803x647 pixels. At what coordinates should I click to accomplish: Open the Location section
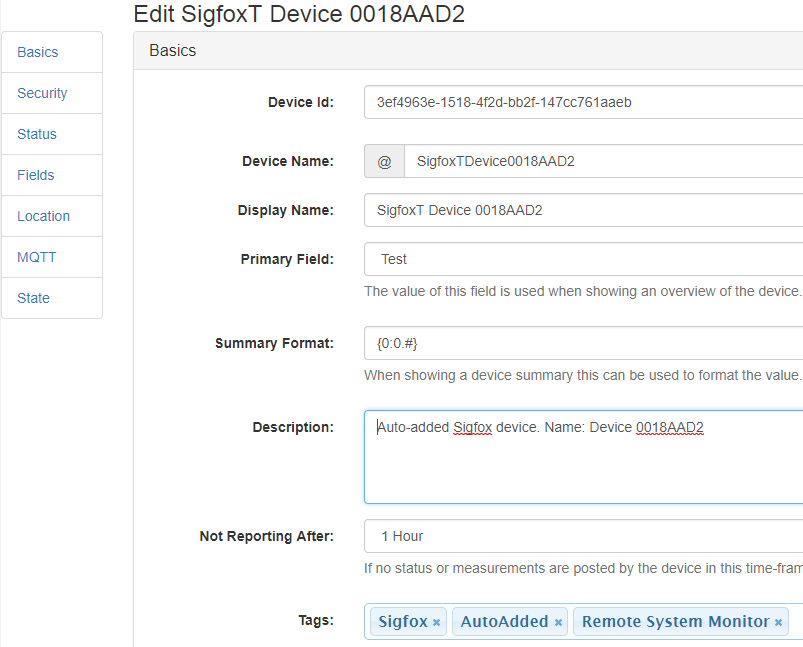pyautogui.click(x=43, y=215)
